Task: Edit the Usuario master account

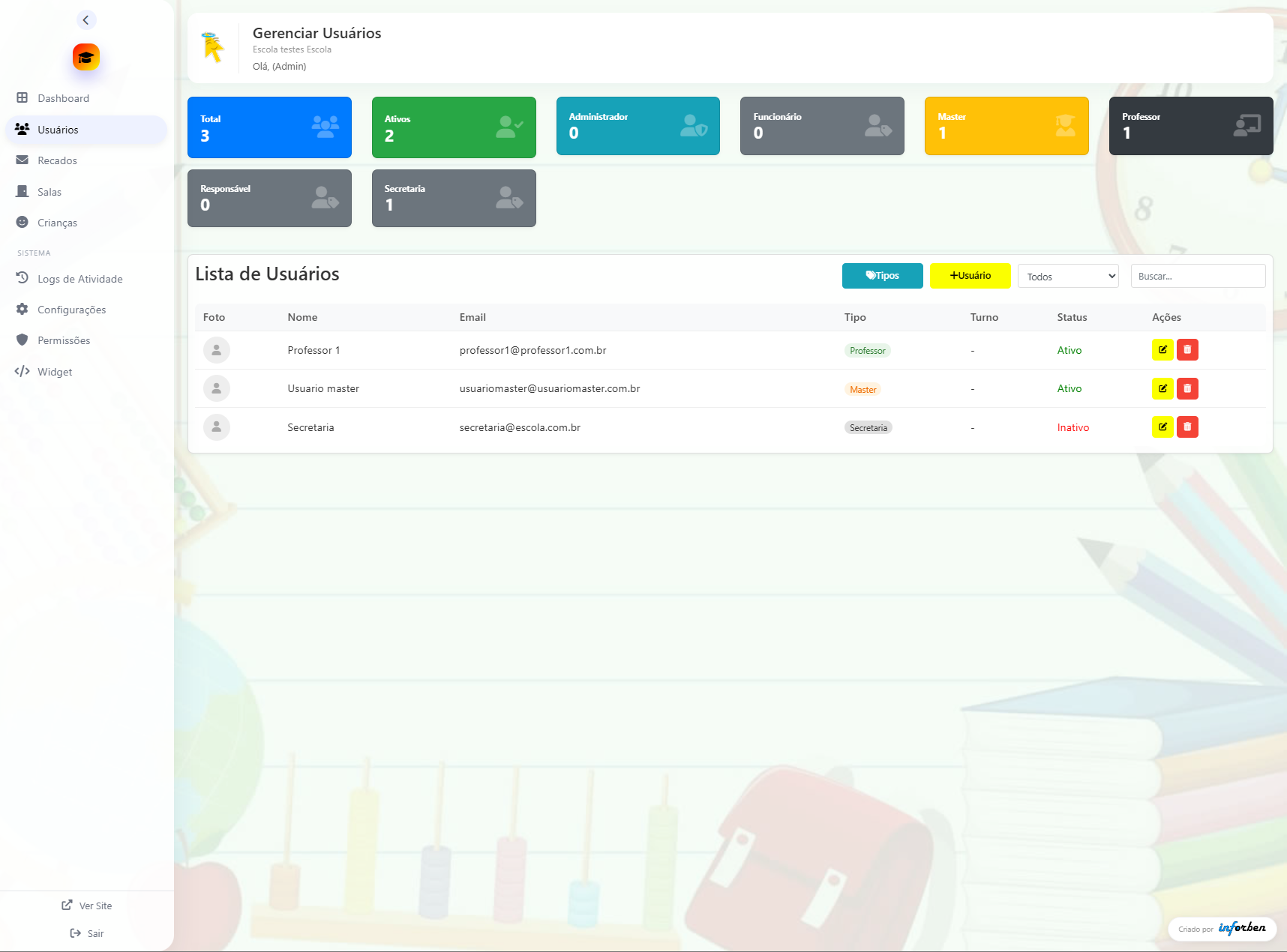Action: (x=1162, y=388)
